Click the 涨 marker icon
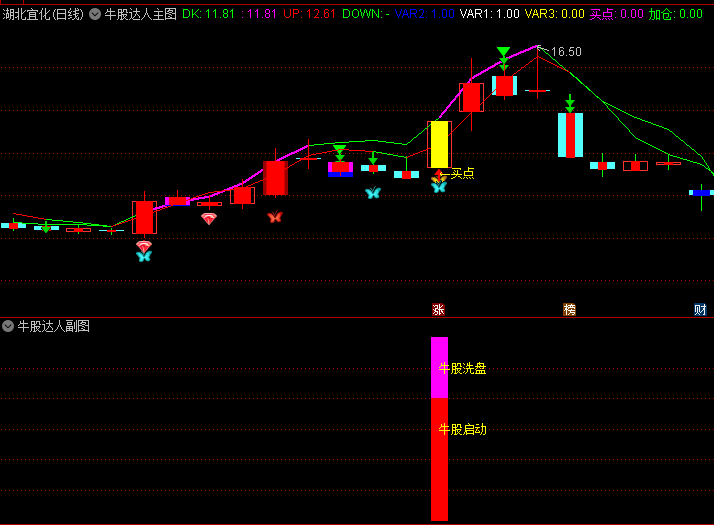The width and height of the screenshot is (714, 525). [x=438, y=310]
